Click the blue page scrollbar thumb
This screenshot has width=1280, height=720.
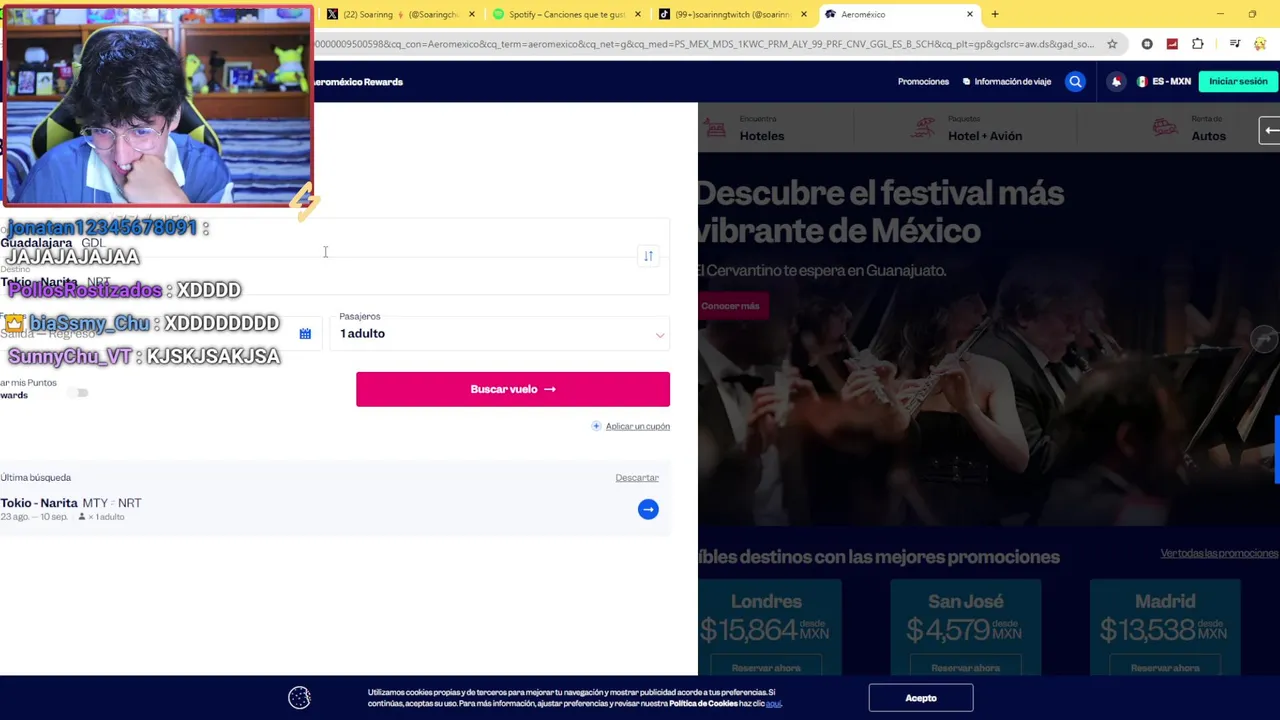[1277, 448]
